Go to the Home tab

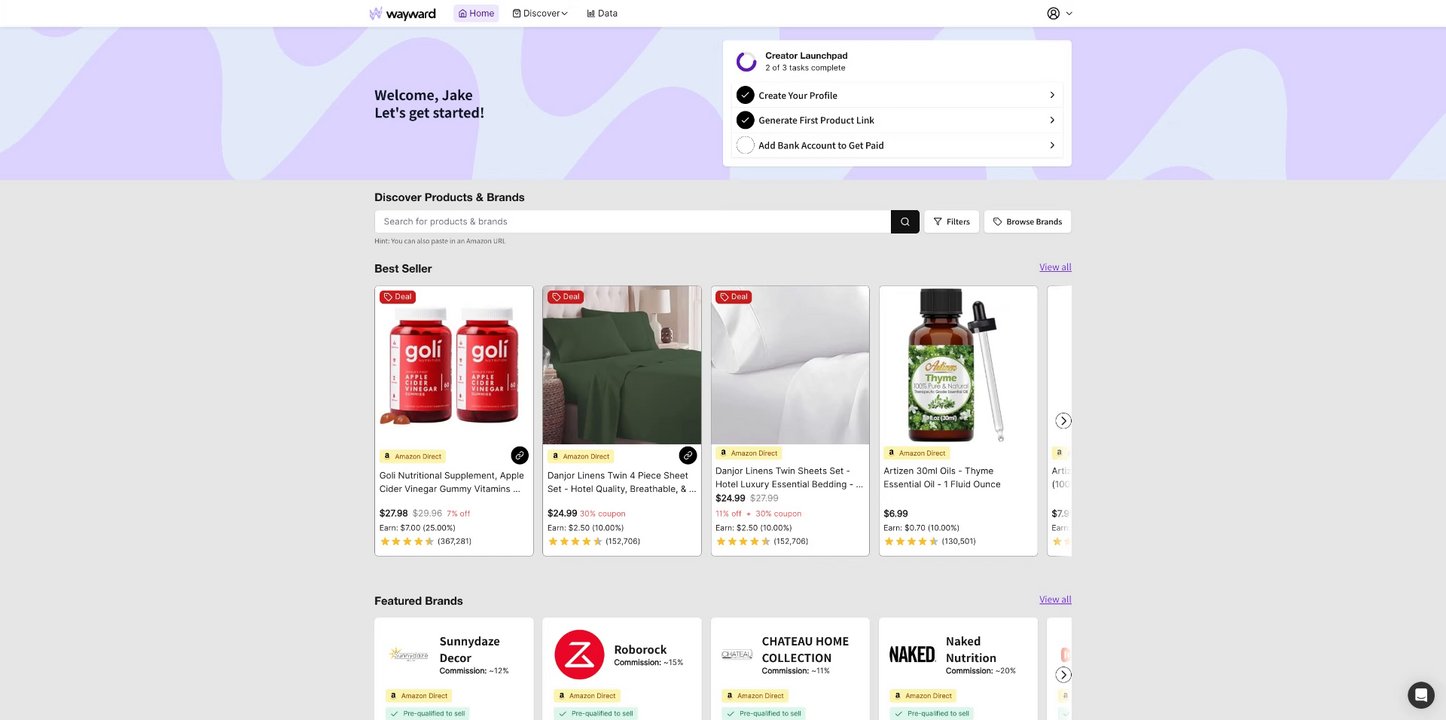(476, 14)
